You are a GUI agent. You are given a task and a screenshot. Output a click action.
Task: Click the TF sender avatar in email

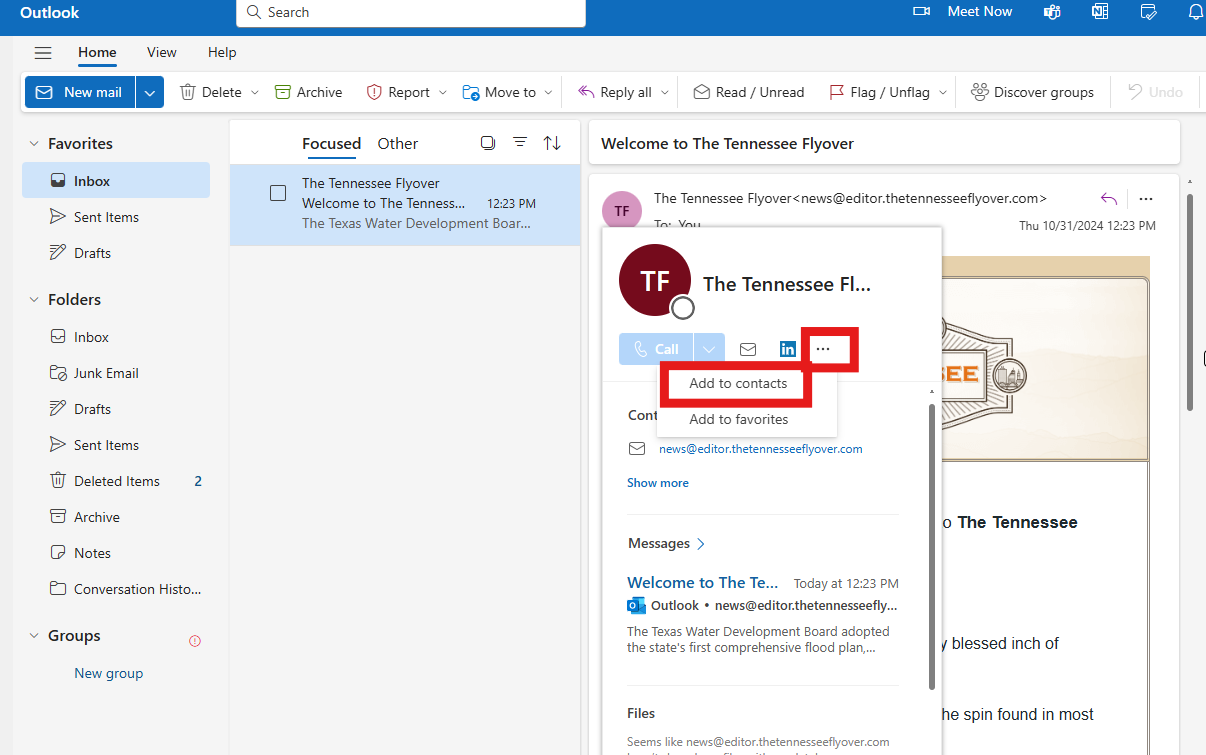[622, 211]
